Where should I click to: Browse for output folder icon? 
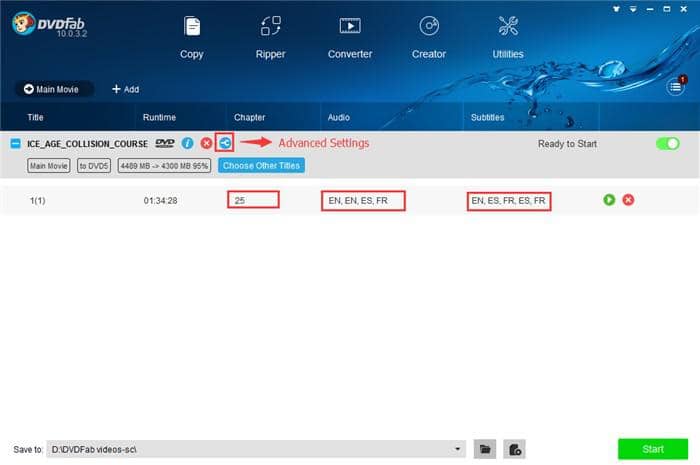tap(485, 449)
